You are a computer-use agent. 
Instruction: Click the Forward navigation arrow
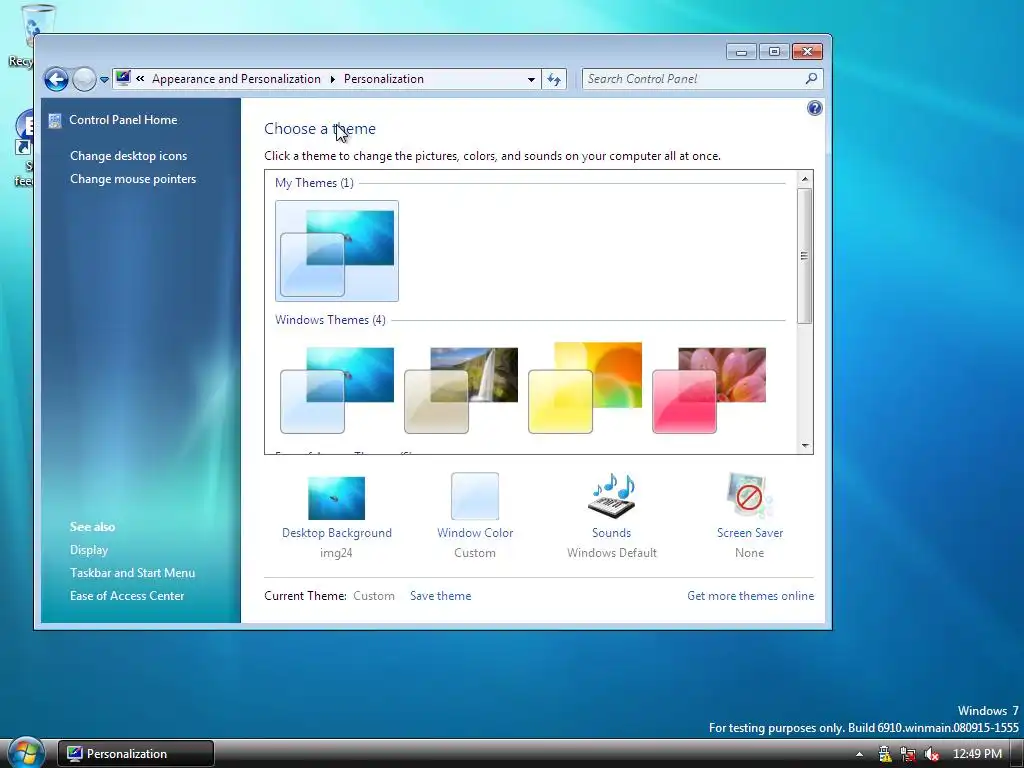pyautogui.click(x=84, y=80)
